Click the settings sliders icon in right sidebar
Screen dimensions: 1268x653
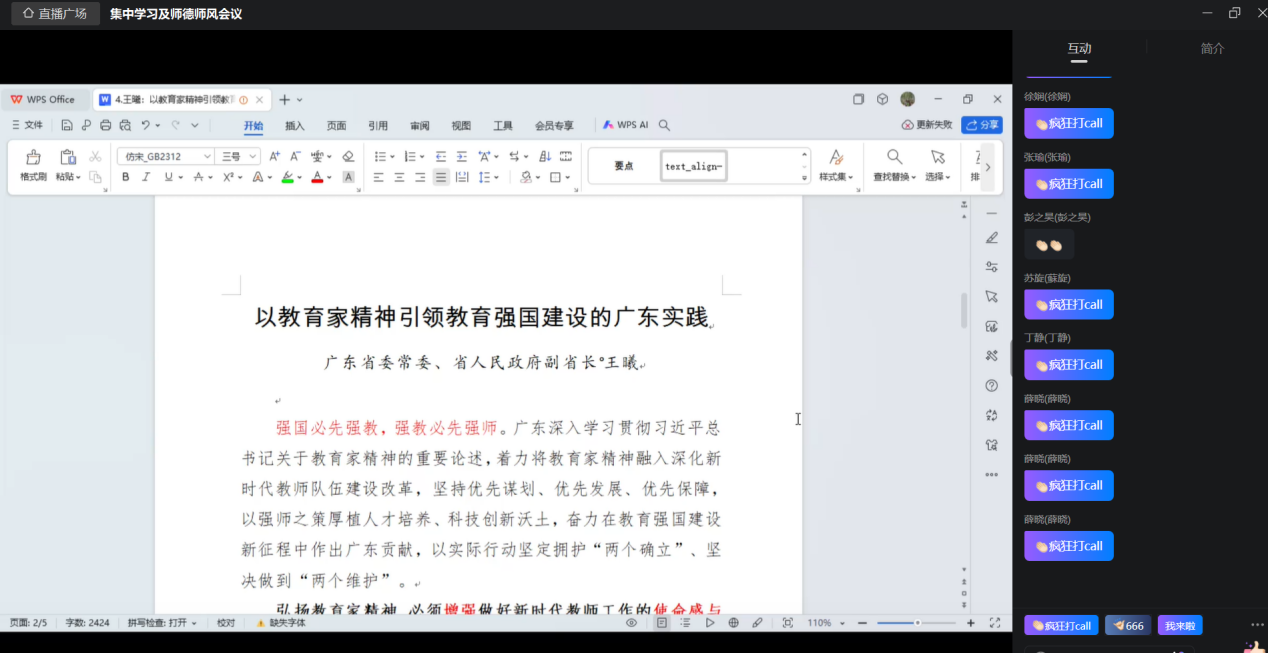pos(992,267)
